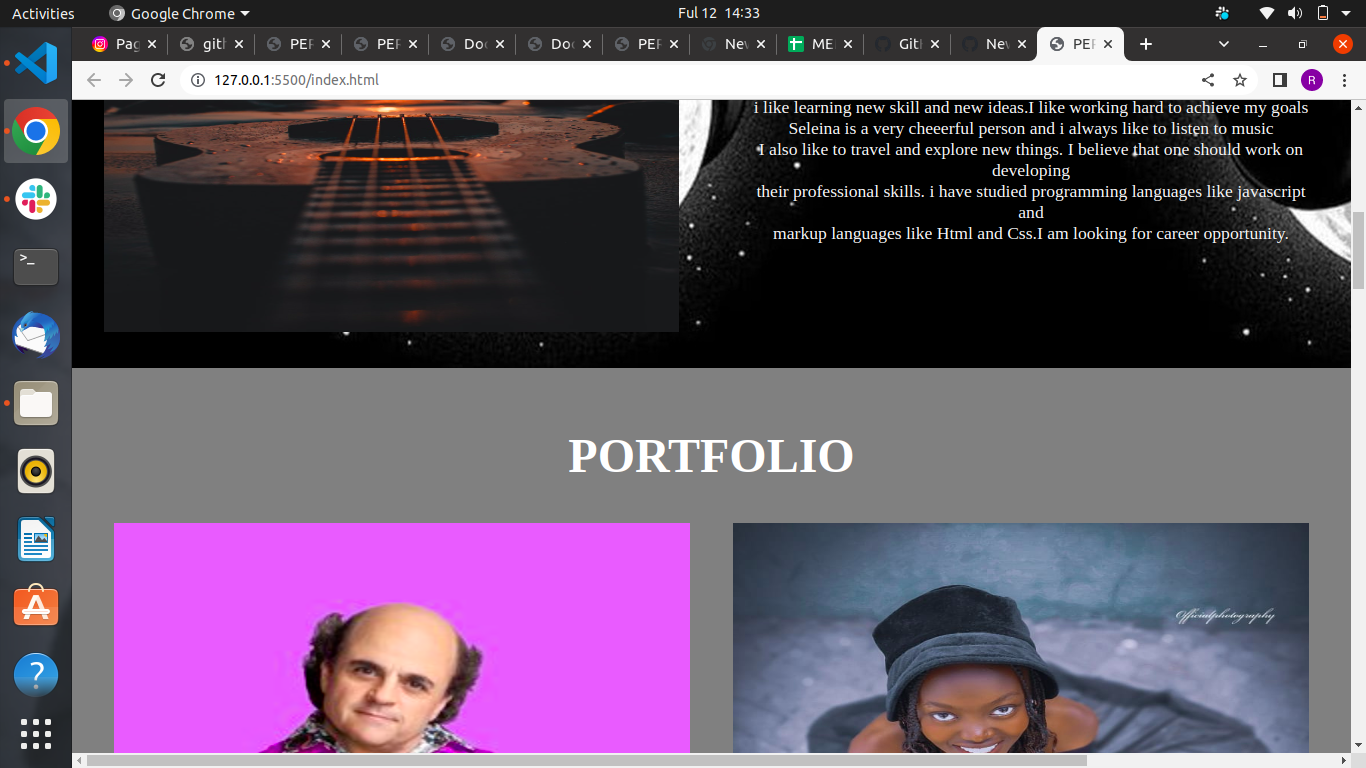This screenshot has width=1366, height=768.
Task: Open the tab search chevron
Action: (1224, 44)
